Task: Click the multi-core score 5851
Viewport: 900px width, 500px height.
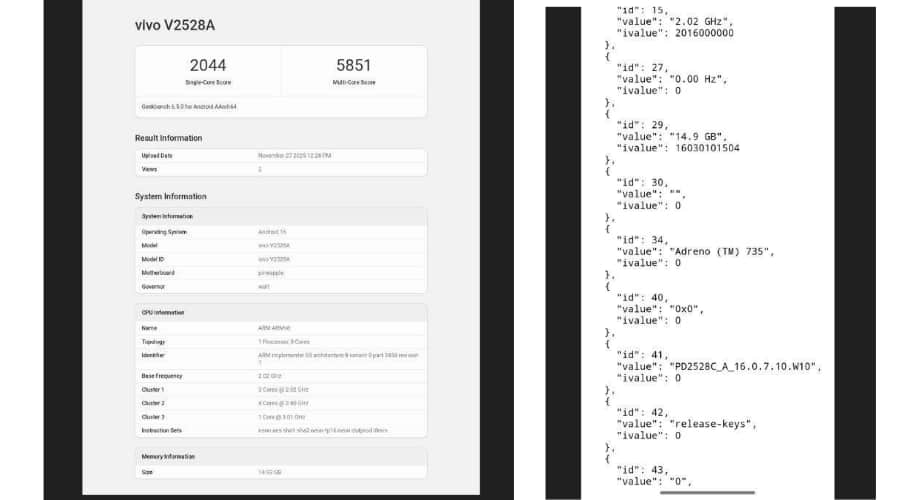Action: (353, 65)
